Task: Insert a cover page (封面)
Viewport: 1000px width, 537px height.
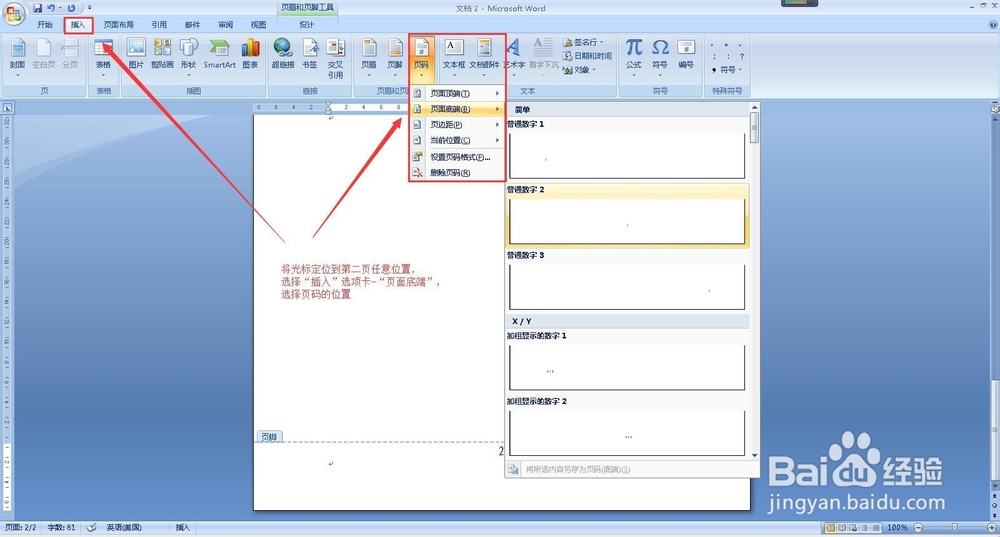Action: tap(17, 57)
